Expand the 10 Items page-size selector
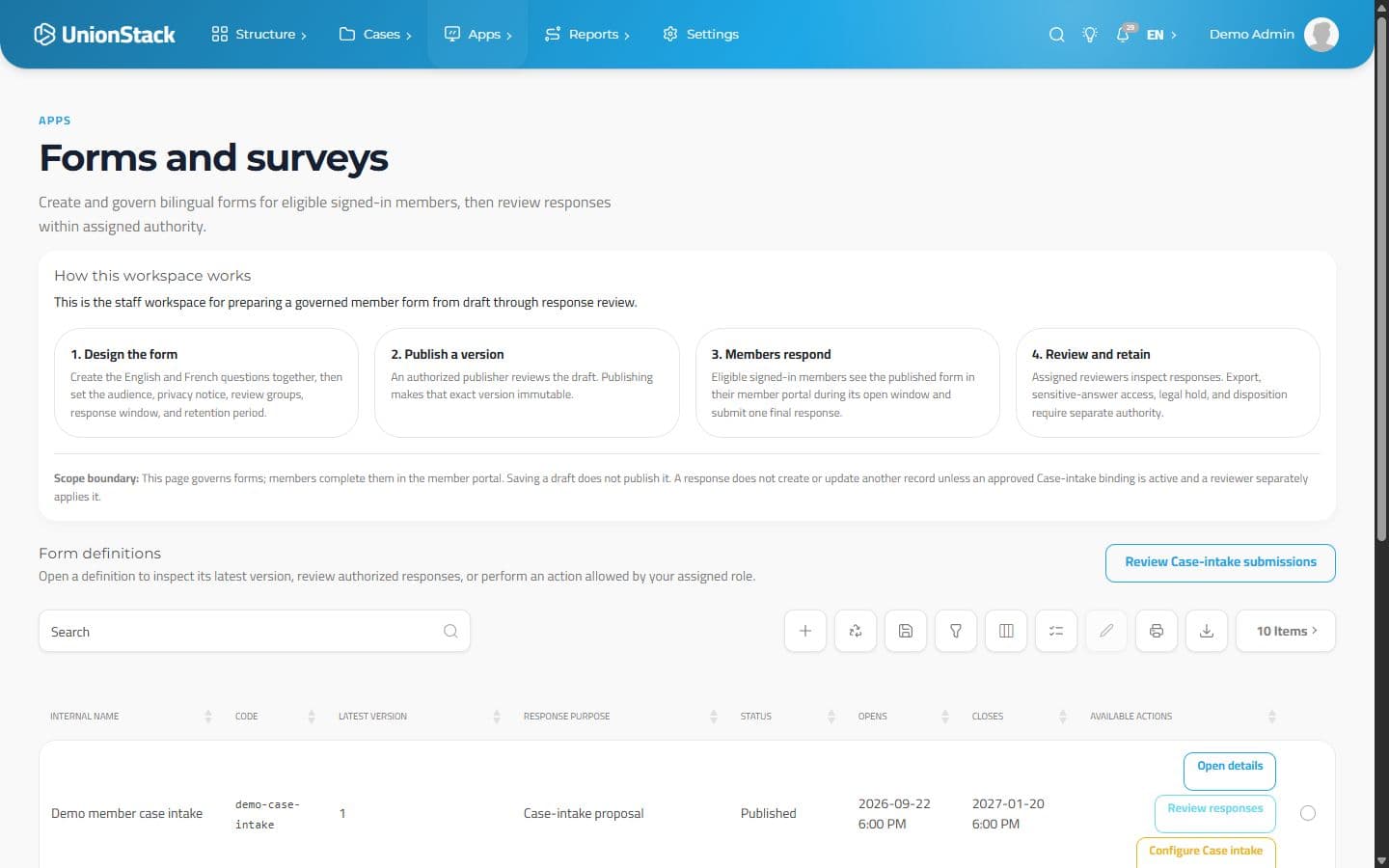 point(1286,631)
